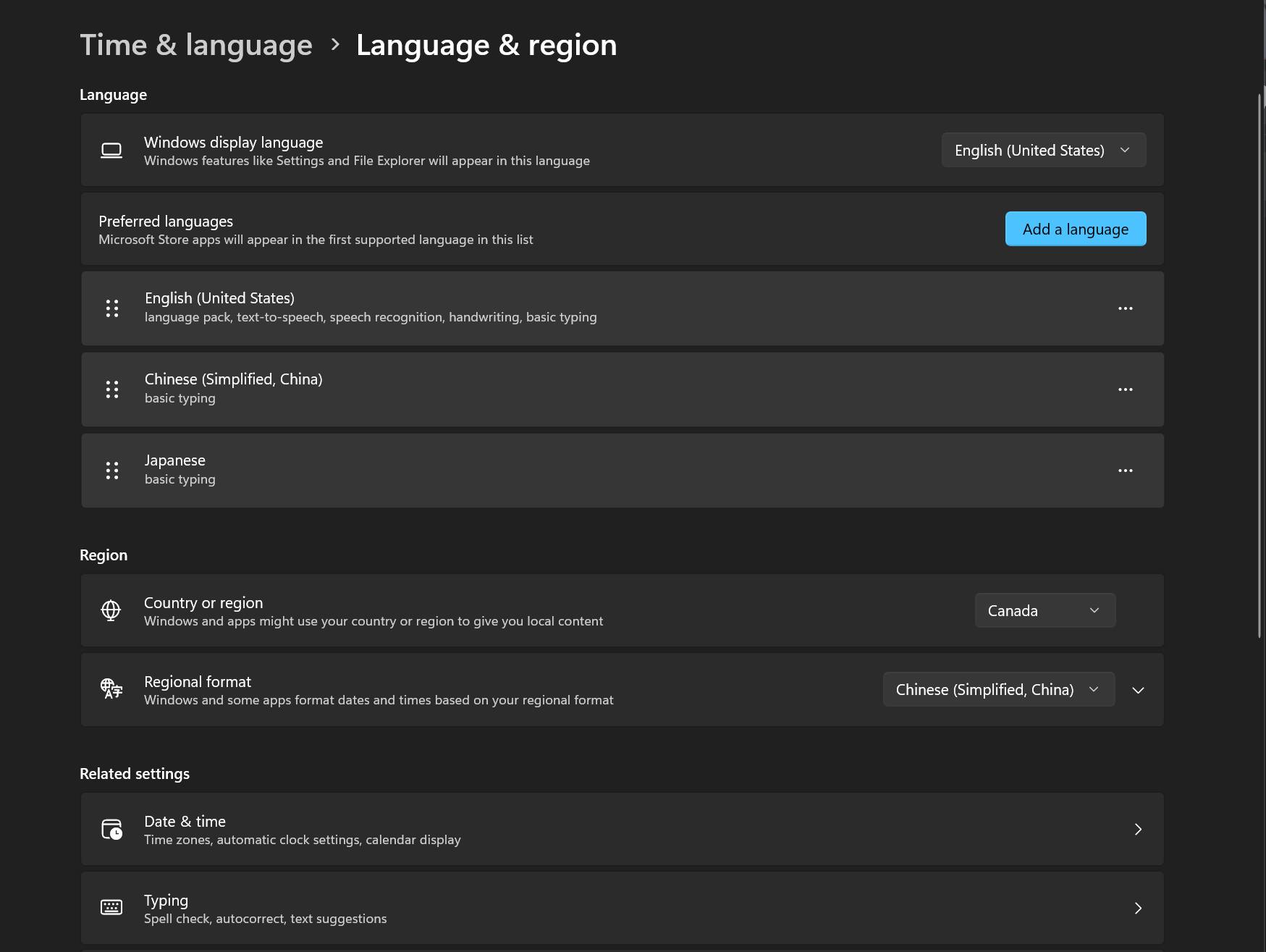Viewport: 1266px width, 952px height.
Task: Expand the Regional format section chevron
Action: [1138, 690]
